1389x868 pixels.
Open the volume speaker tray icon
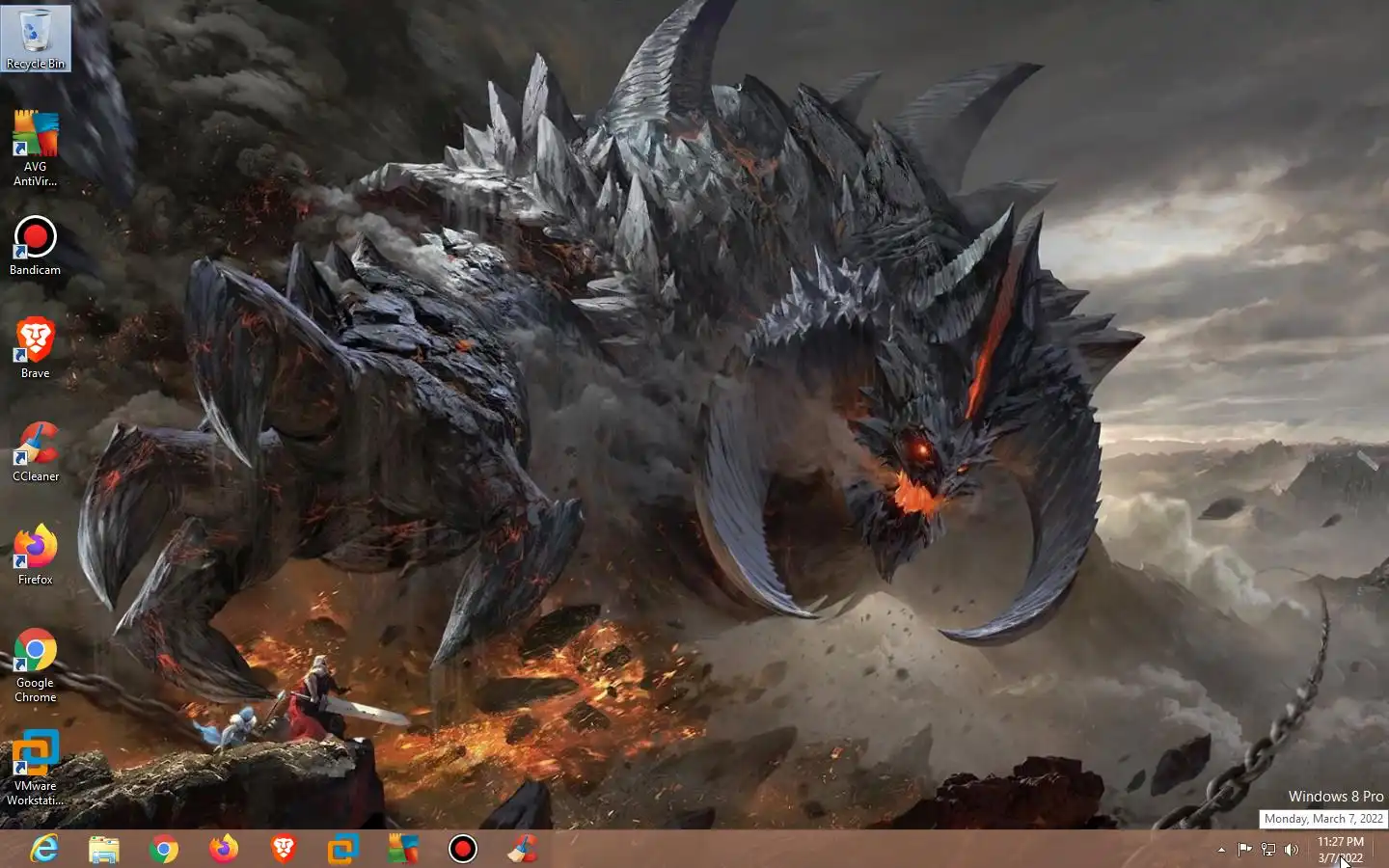point(1292,850)
